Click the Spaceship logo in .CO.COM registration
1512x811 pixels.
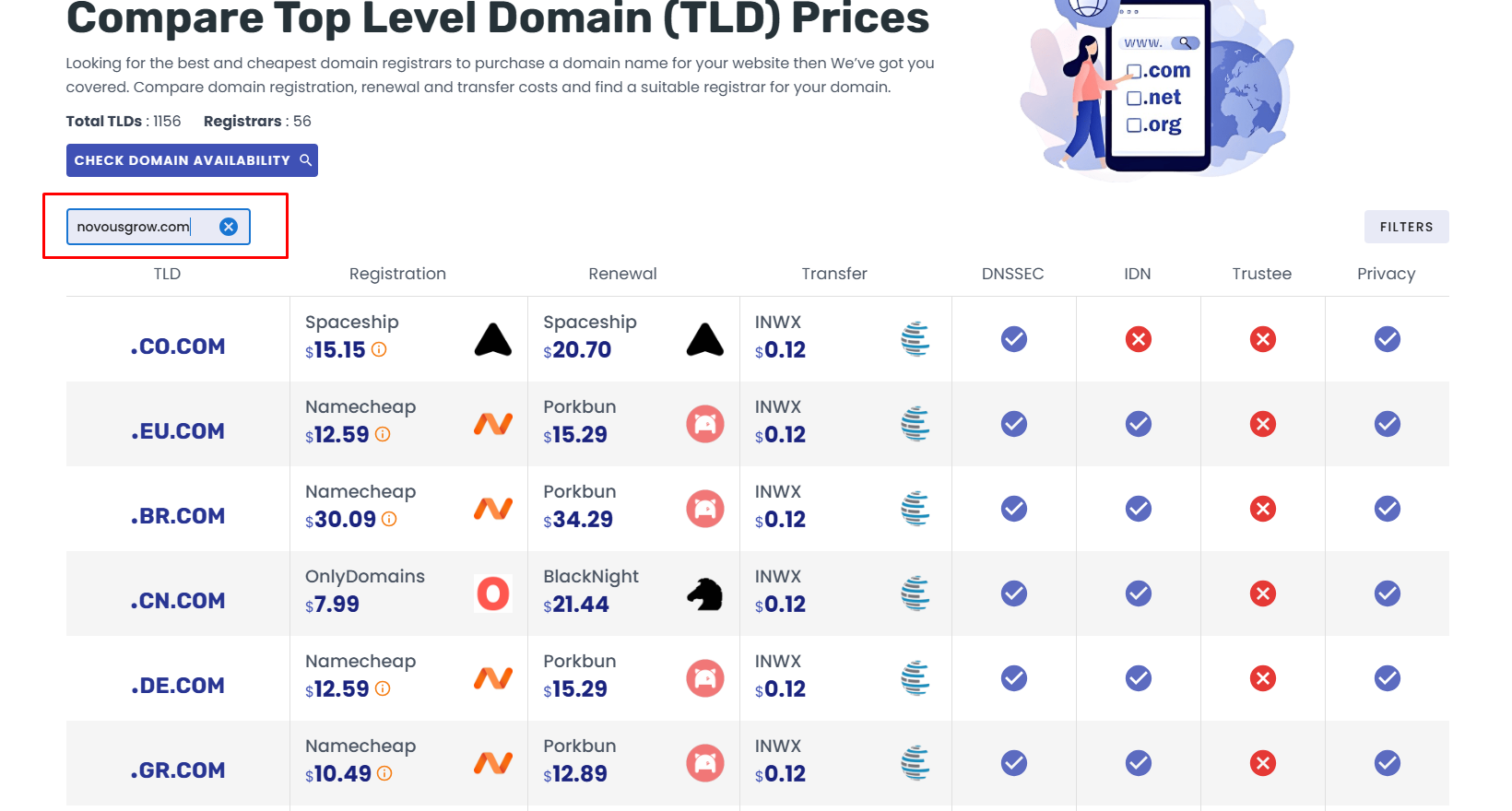[493, 340]
